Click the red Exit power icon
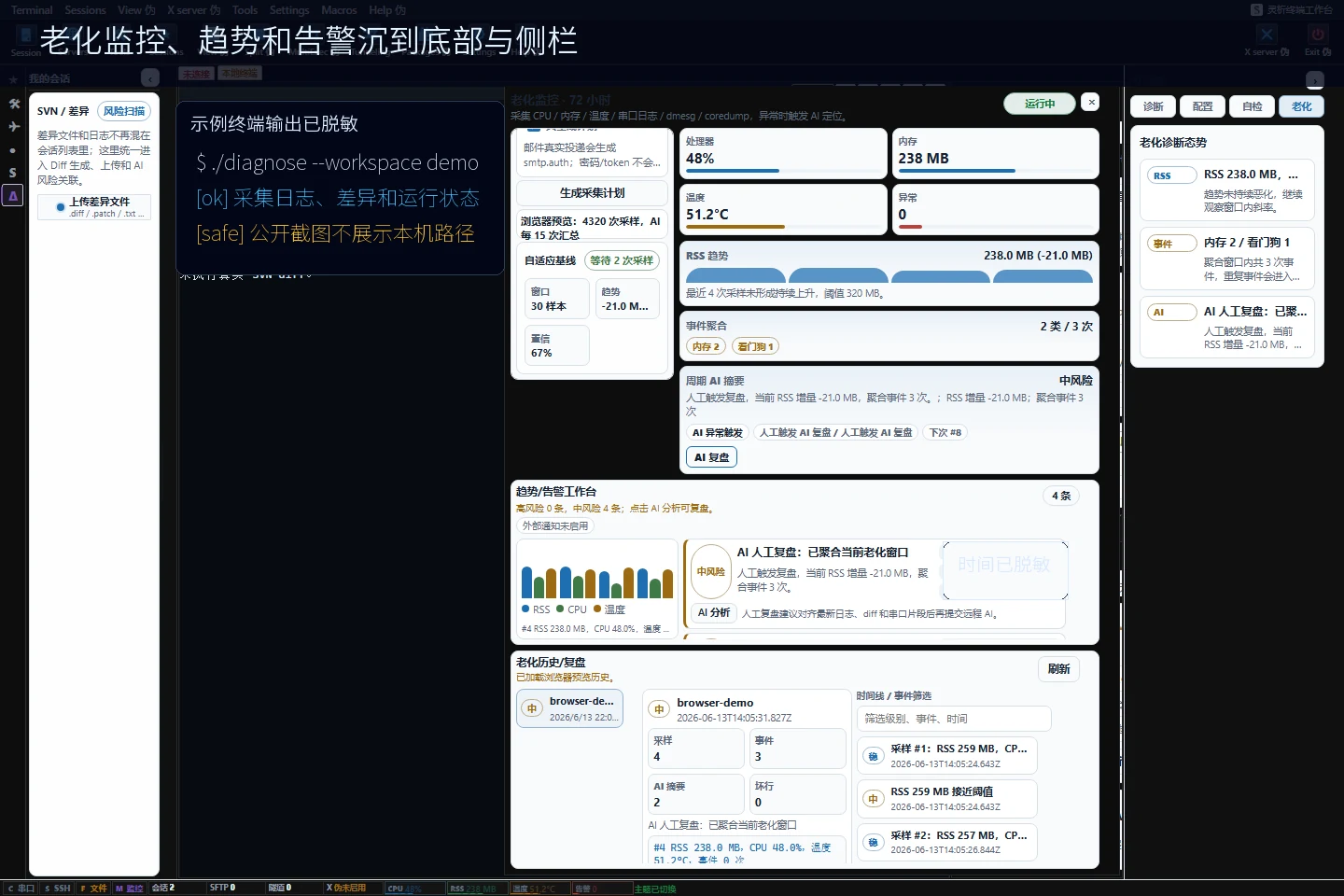This screenshot has width=1344, height=896. (x=1318, y=35)
